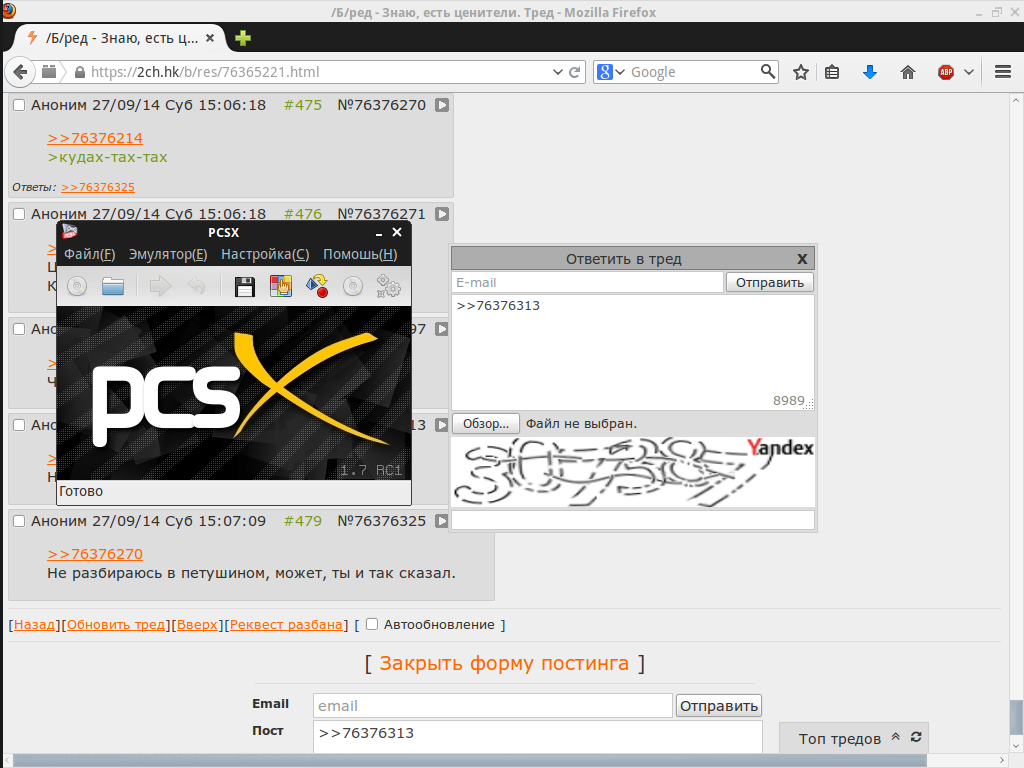Open PCSX Файл menu
Screen dimensions: 1024x768
89,254
